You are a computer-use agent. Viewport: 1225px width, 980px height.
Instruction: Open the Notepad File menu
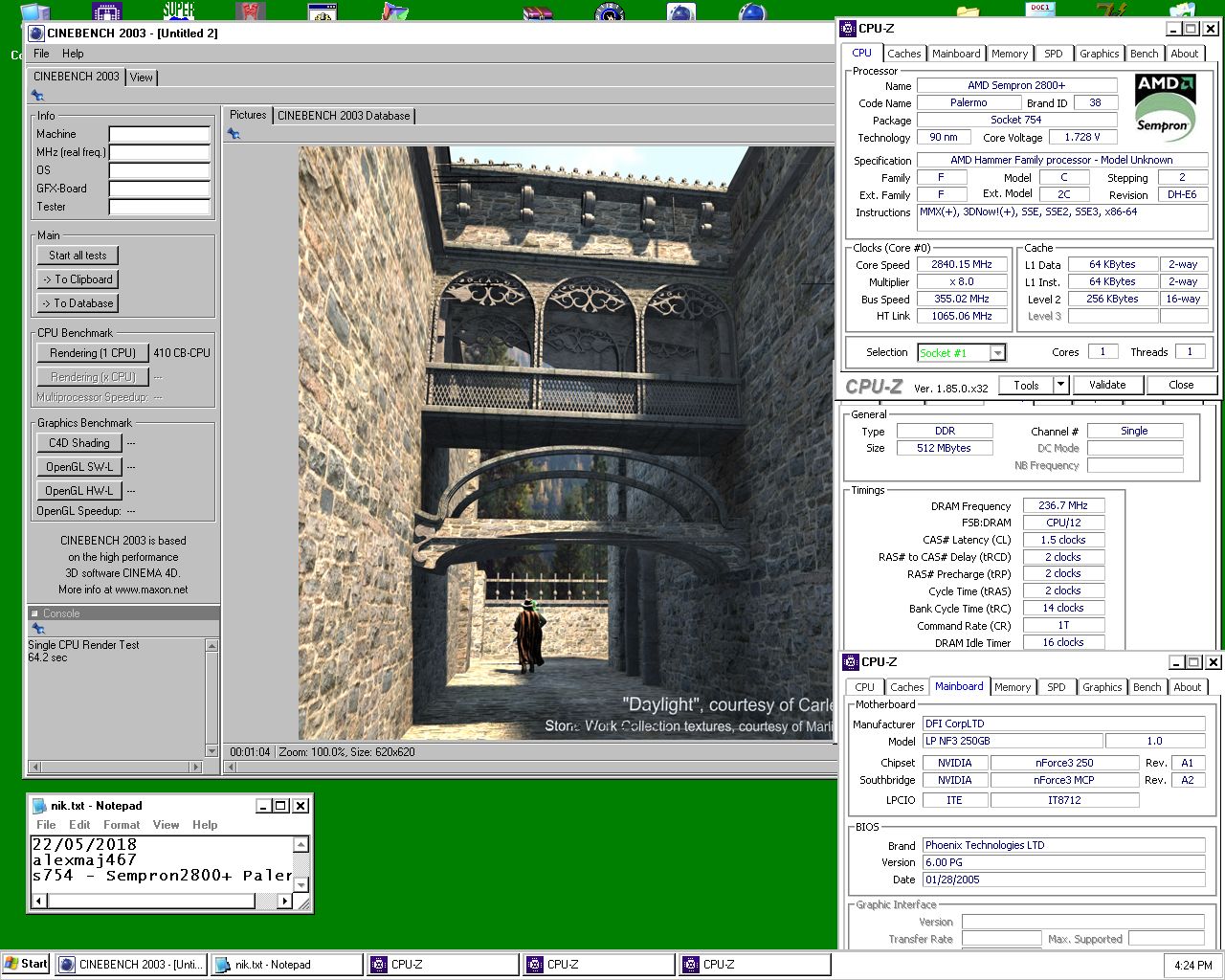click(46, 825)
